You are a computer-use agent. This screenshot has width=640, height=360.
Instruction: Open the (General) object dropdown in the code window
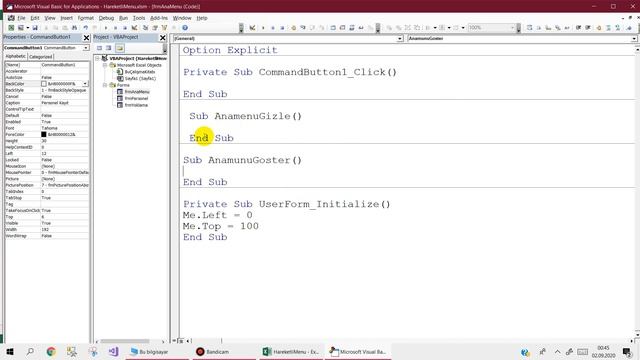[400, 38]
